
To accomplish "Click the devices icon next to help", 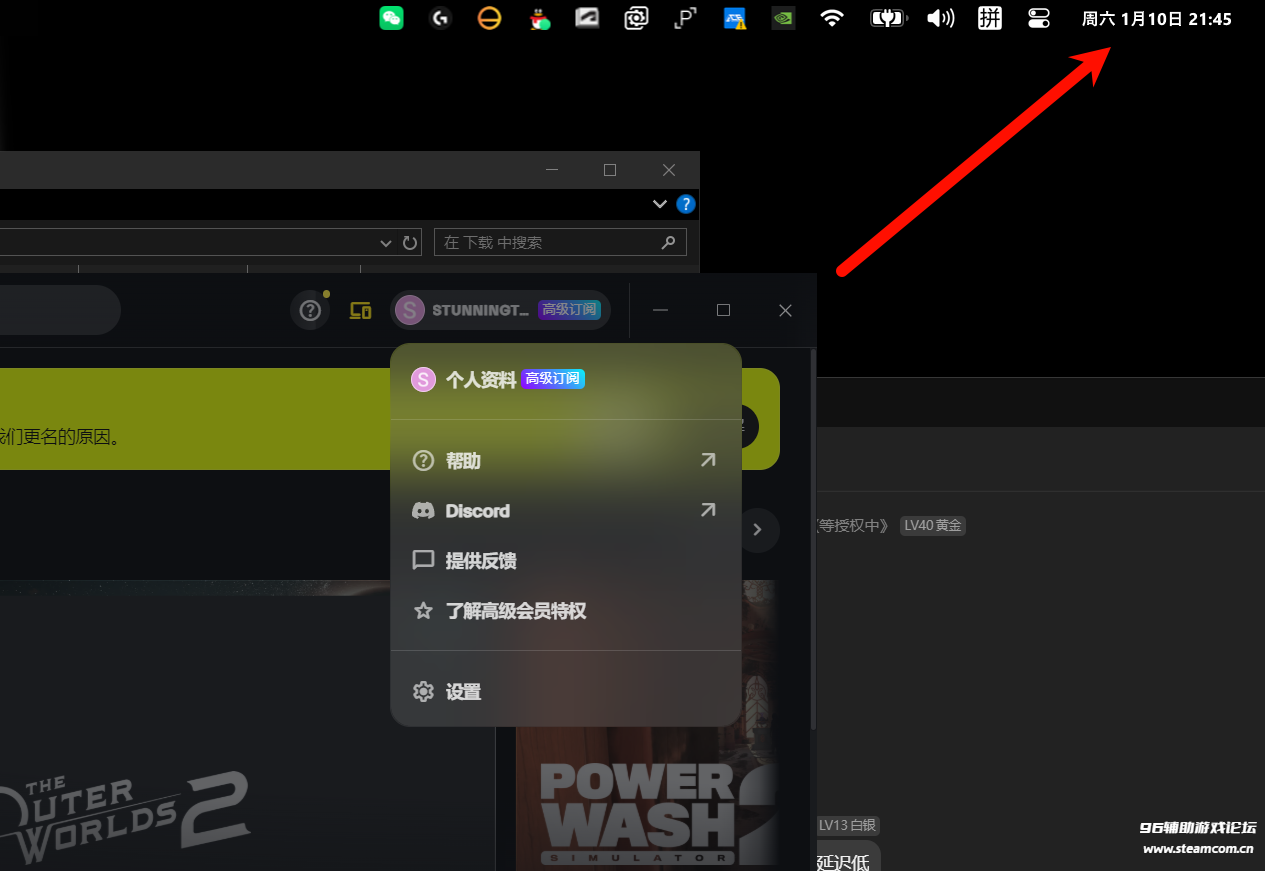I will click(360, 310).
